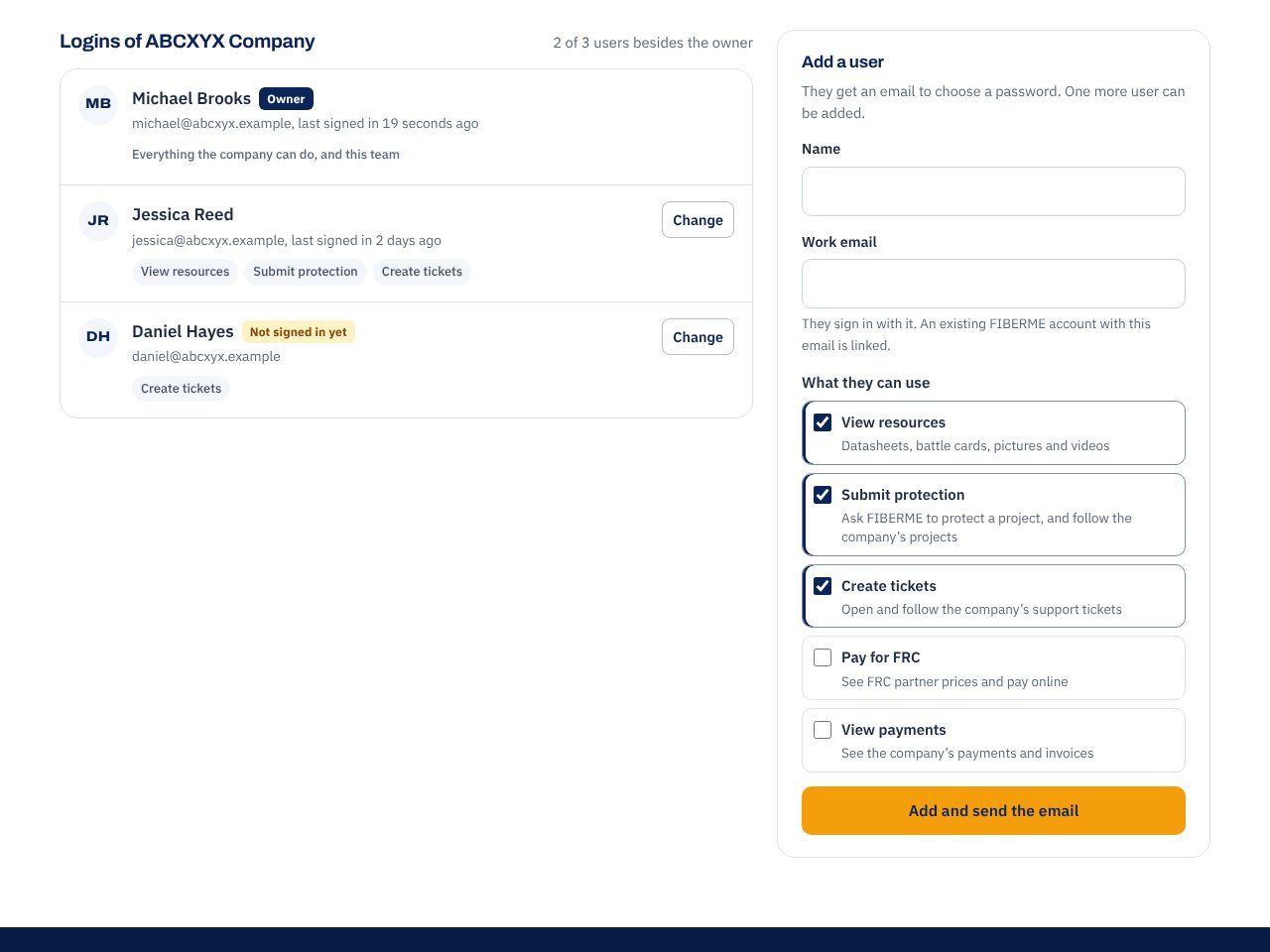This screenshot has width=1270, height=952.
Task: Click the View payments description text
Action: pos(967,754)
